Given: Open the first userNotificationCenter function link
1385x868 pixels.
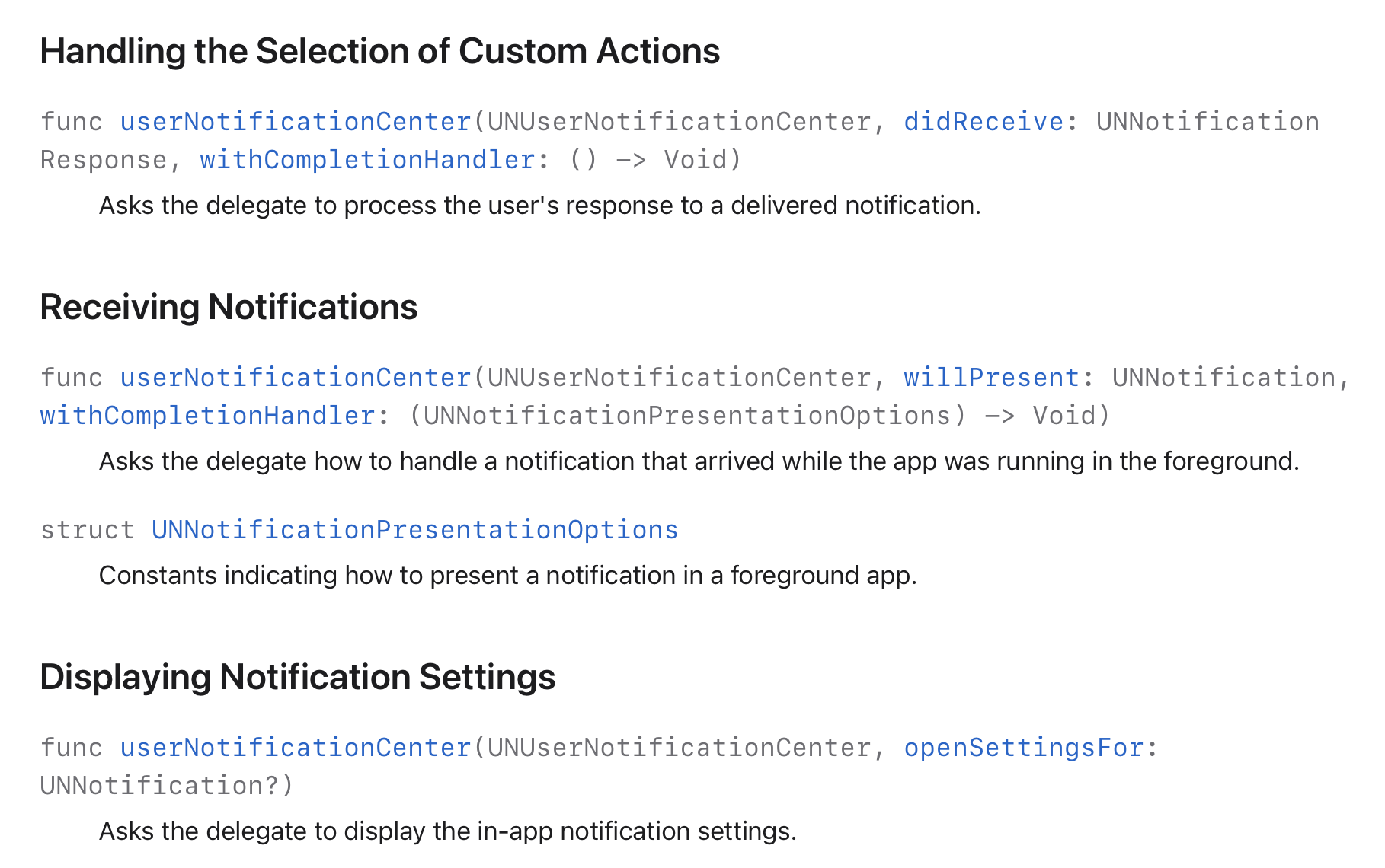Looking at the screenshot, I should [x=296, y=122].
